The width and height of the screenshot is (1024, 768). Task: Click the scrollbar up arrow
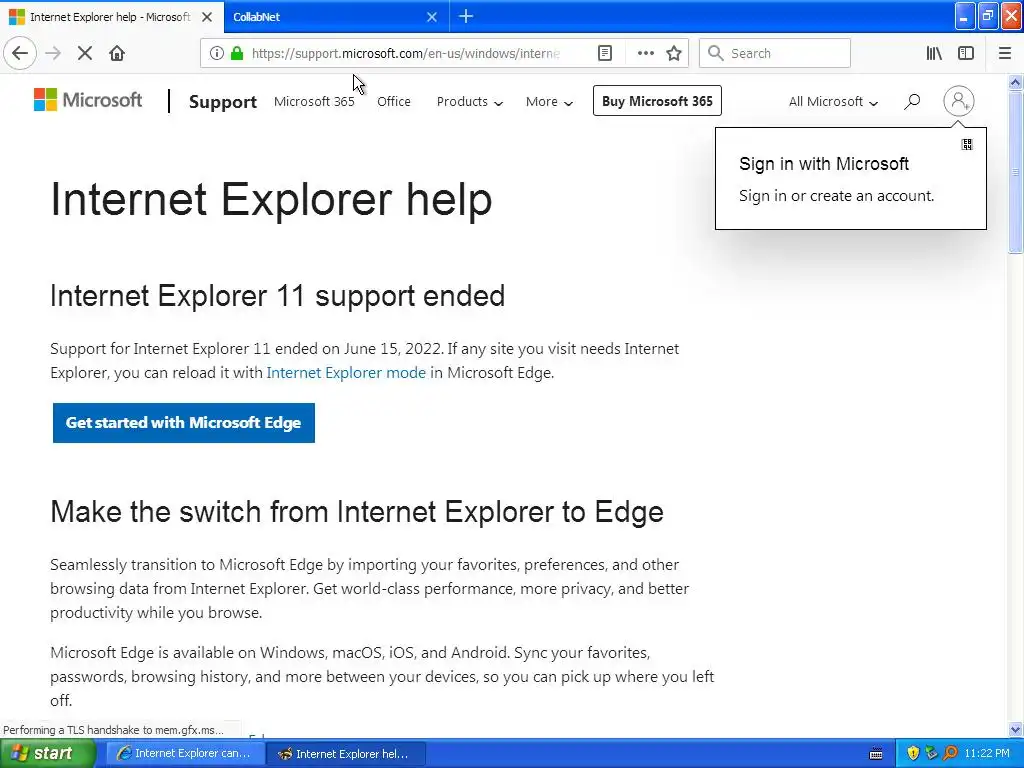click(x=1015, y=82)
